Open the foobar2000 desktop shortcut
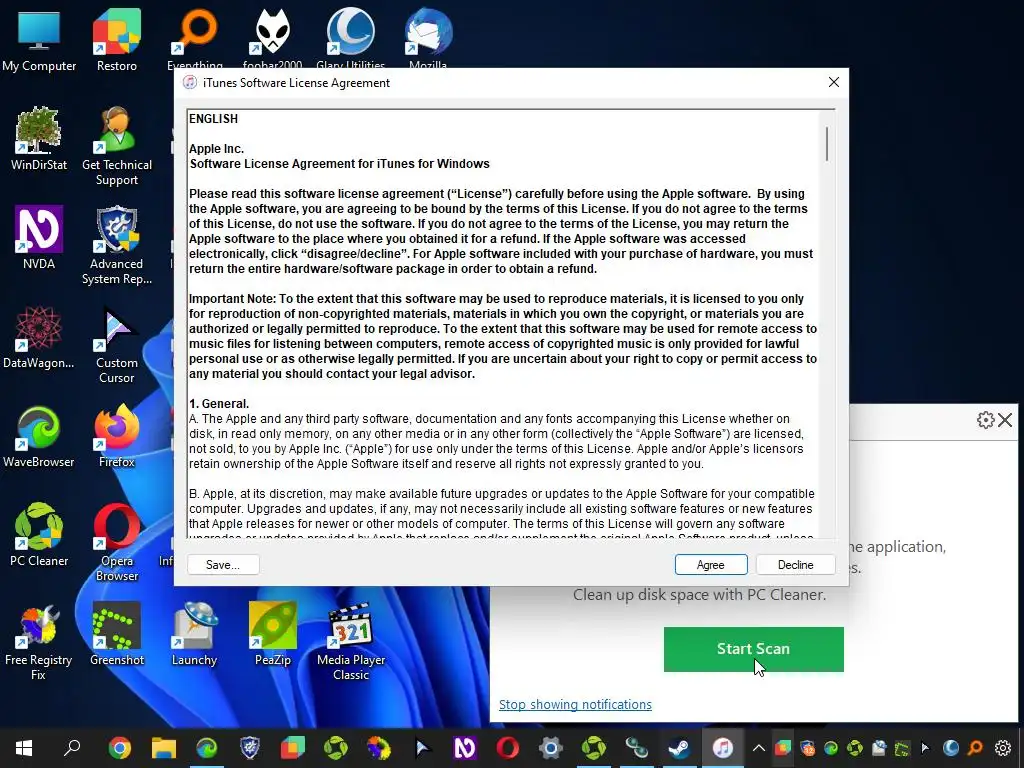 pyautogui.click(x=272, y=38)
